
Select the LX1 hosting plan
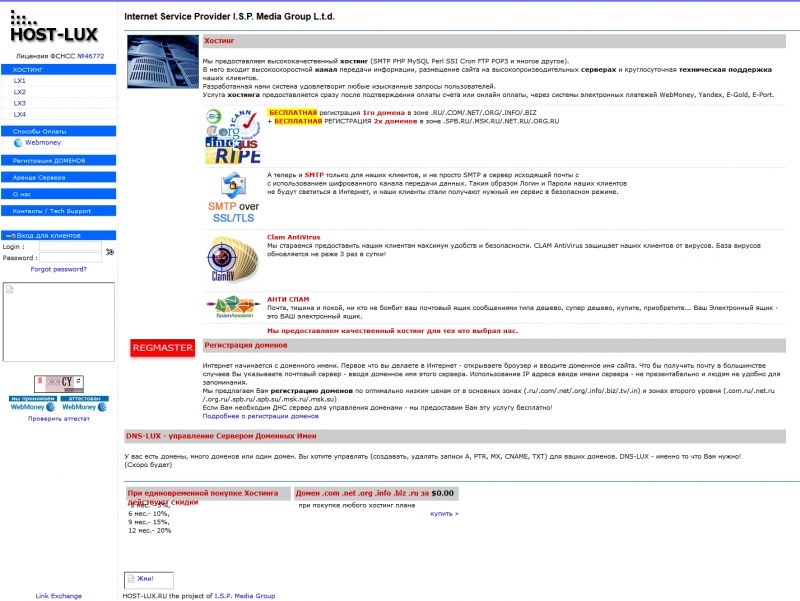19,81
